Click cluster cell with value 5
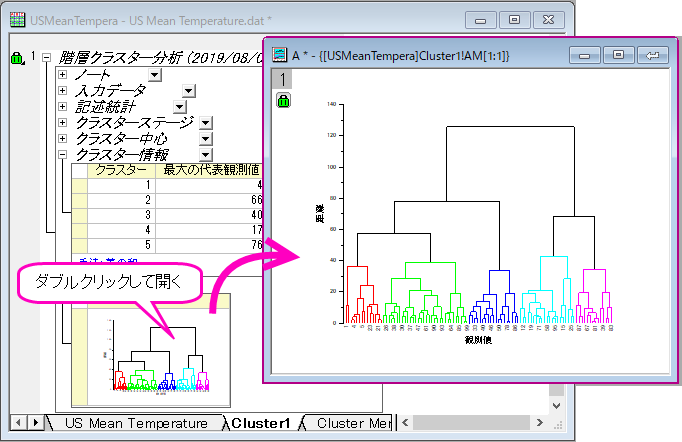This screenshot has width=682, height=442. pos(121,245)
